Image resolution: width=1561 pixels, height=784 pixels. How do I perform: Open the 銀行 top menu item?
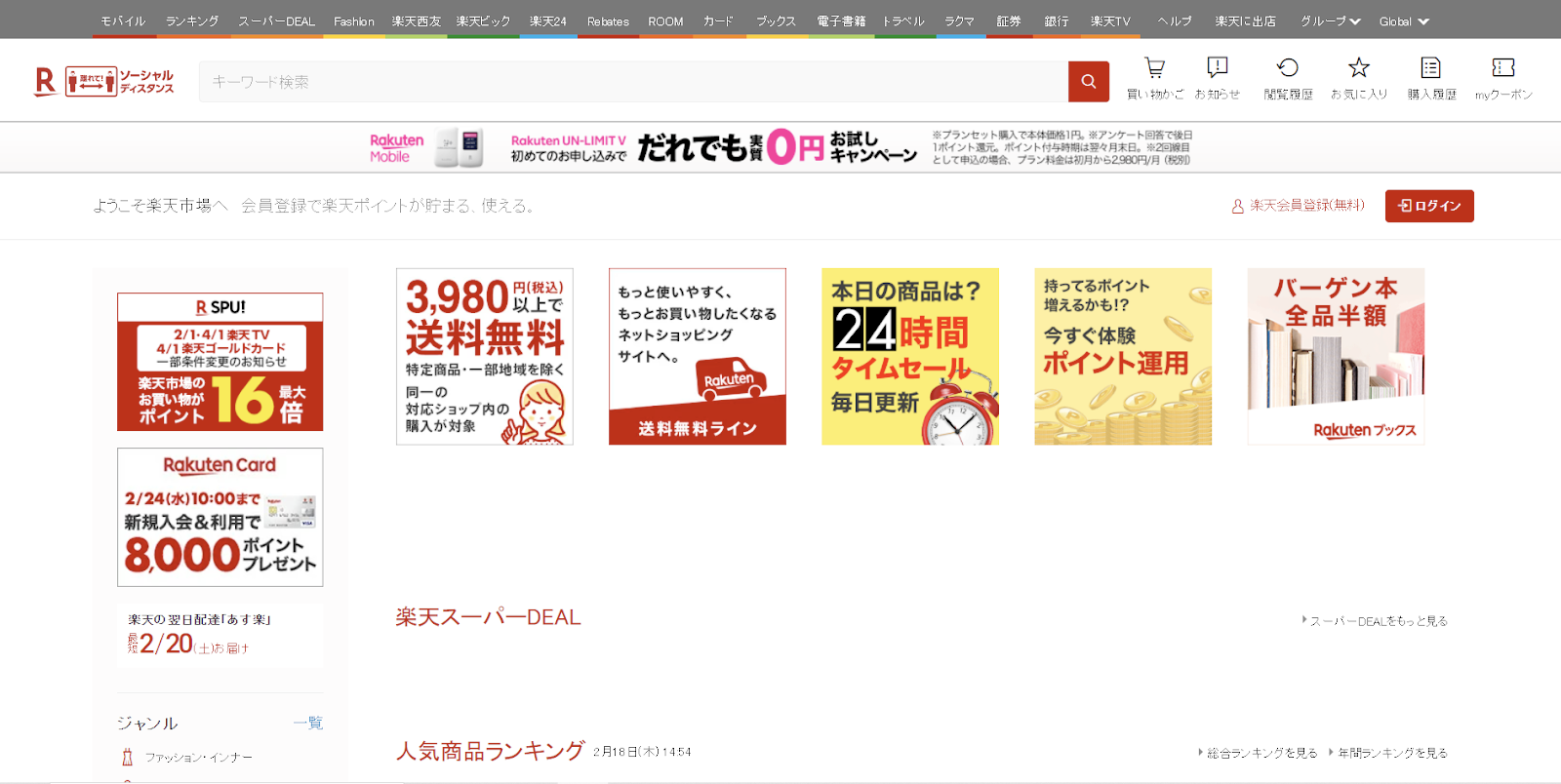click(1057, 20)
